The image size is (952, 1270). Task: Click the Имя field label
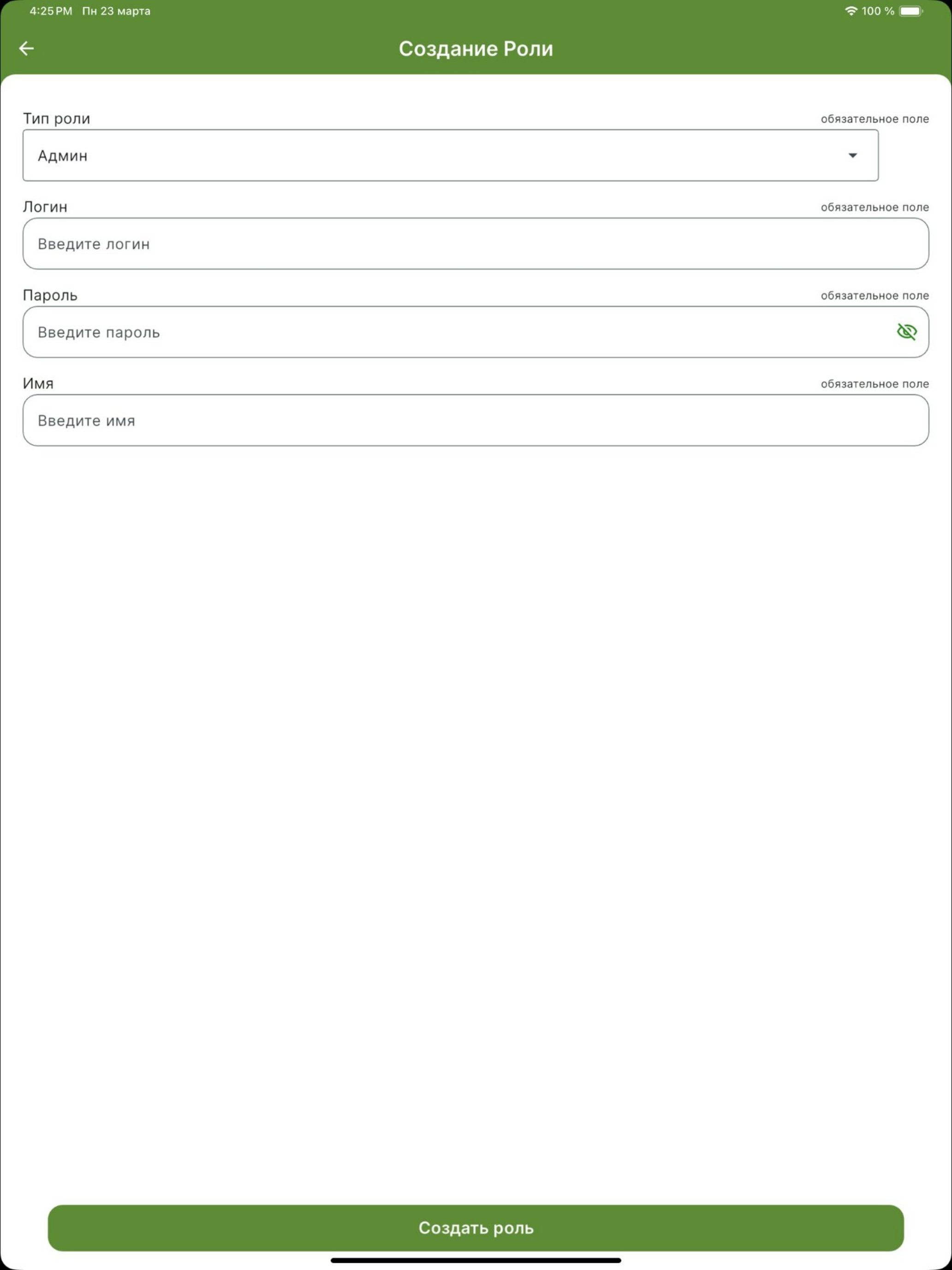point(38,383)
